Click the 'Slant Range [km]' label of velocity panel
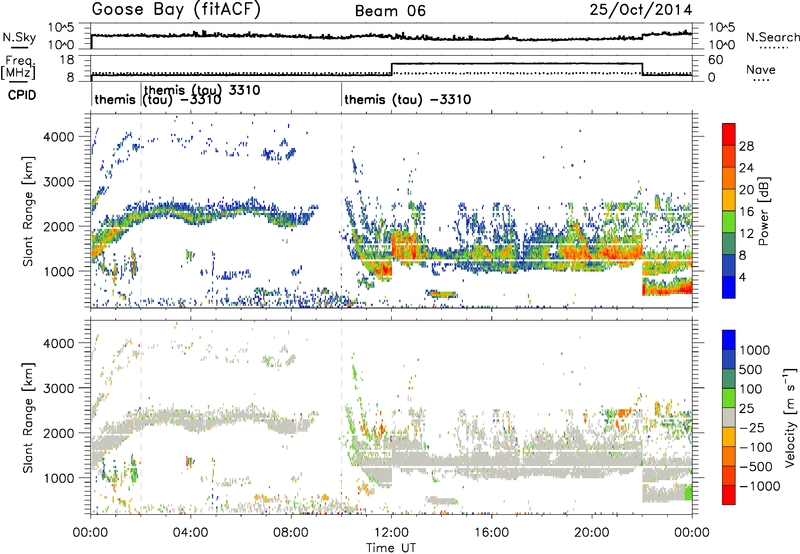800x554 pixels. [x=28, y=417]
